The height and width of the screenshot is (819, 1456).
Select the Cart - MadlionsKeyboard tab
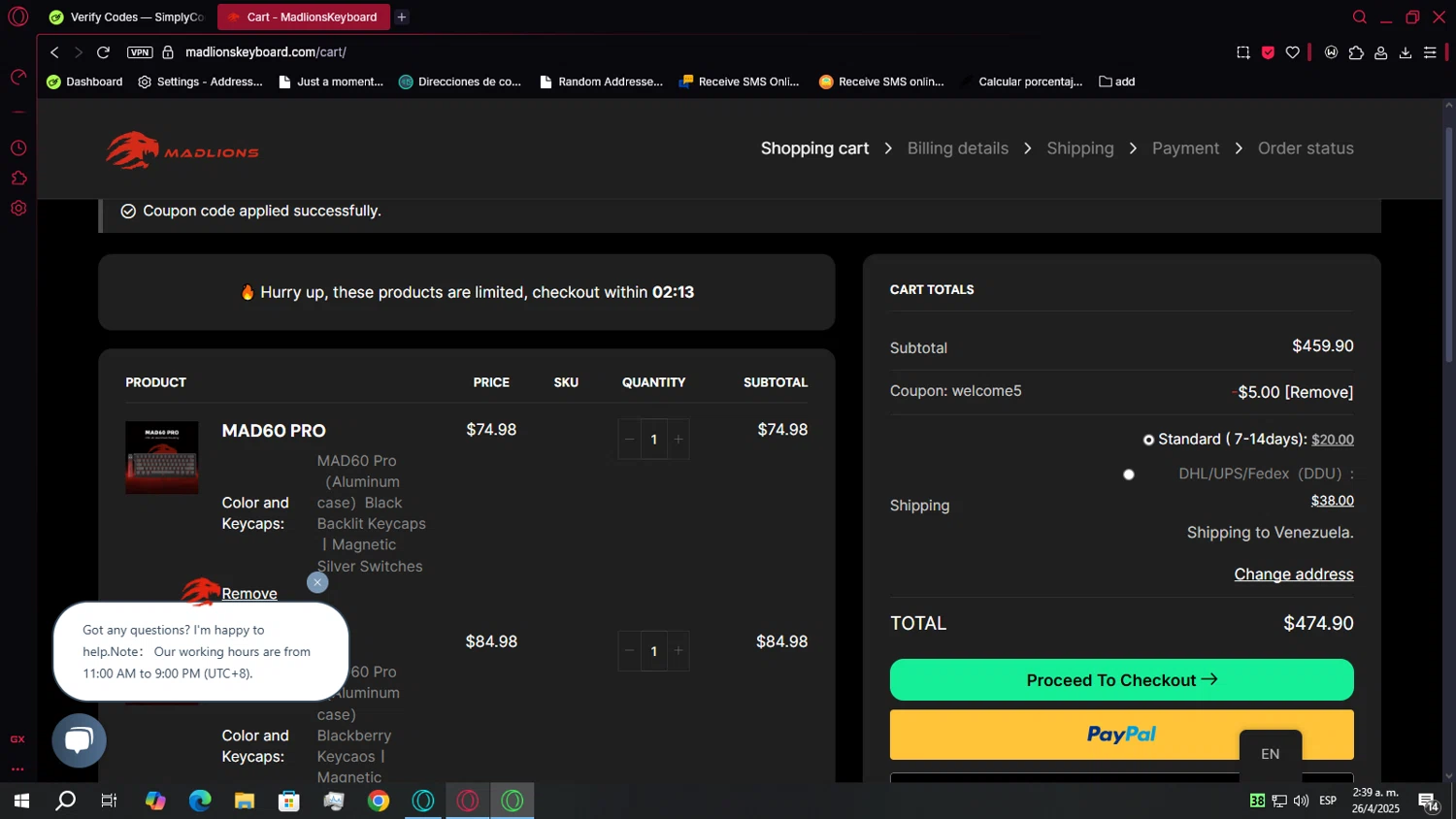(304, 16)
